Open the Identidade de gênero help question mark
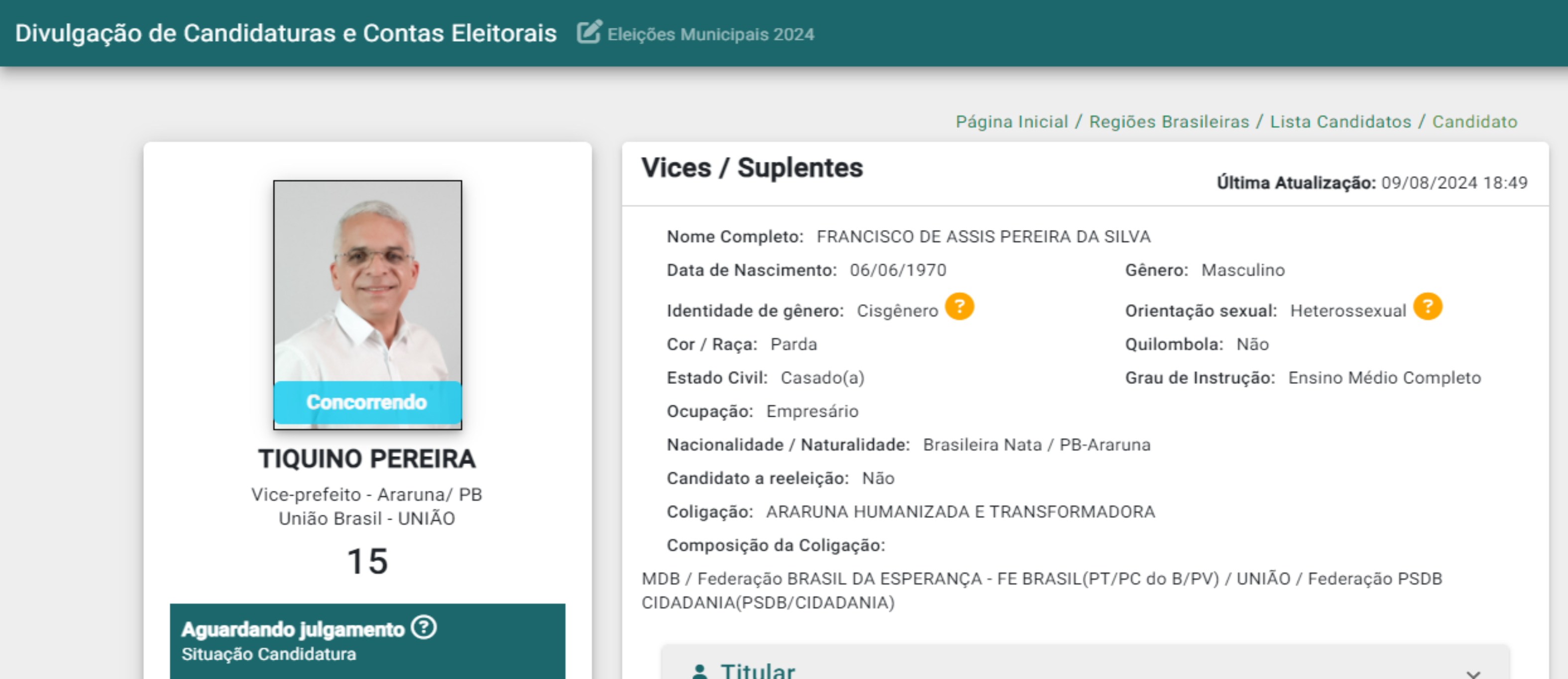Viewport: 1568px width, 679px height. [959, 306]
